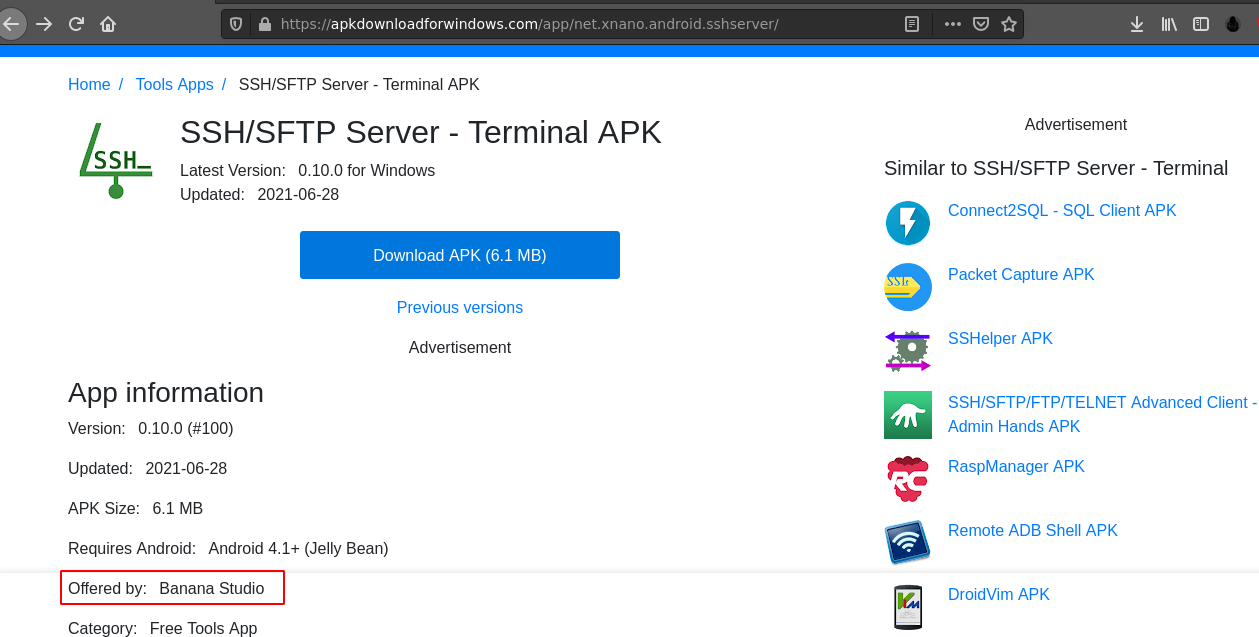Image resolution: width=1259 pixels, height=637 pixels.
Task: Click the RaspManager raspberry icon
Action: click(908, 479)
